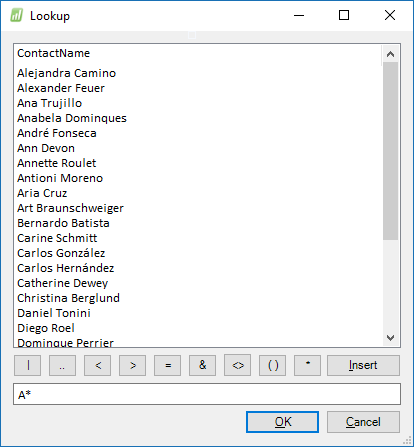Click the vertical scrollbar thumb
Image resolution: width=414 pixels, height=447 pixels.
click(x=390, y=151)
